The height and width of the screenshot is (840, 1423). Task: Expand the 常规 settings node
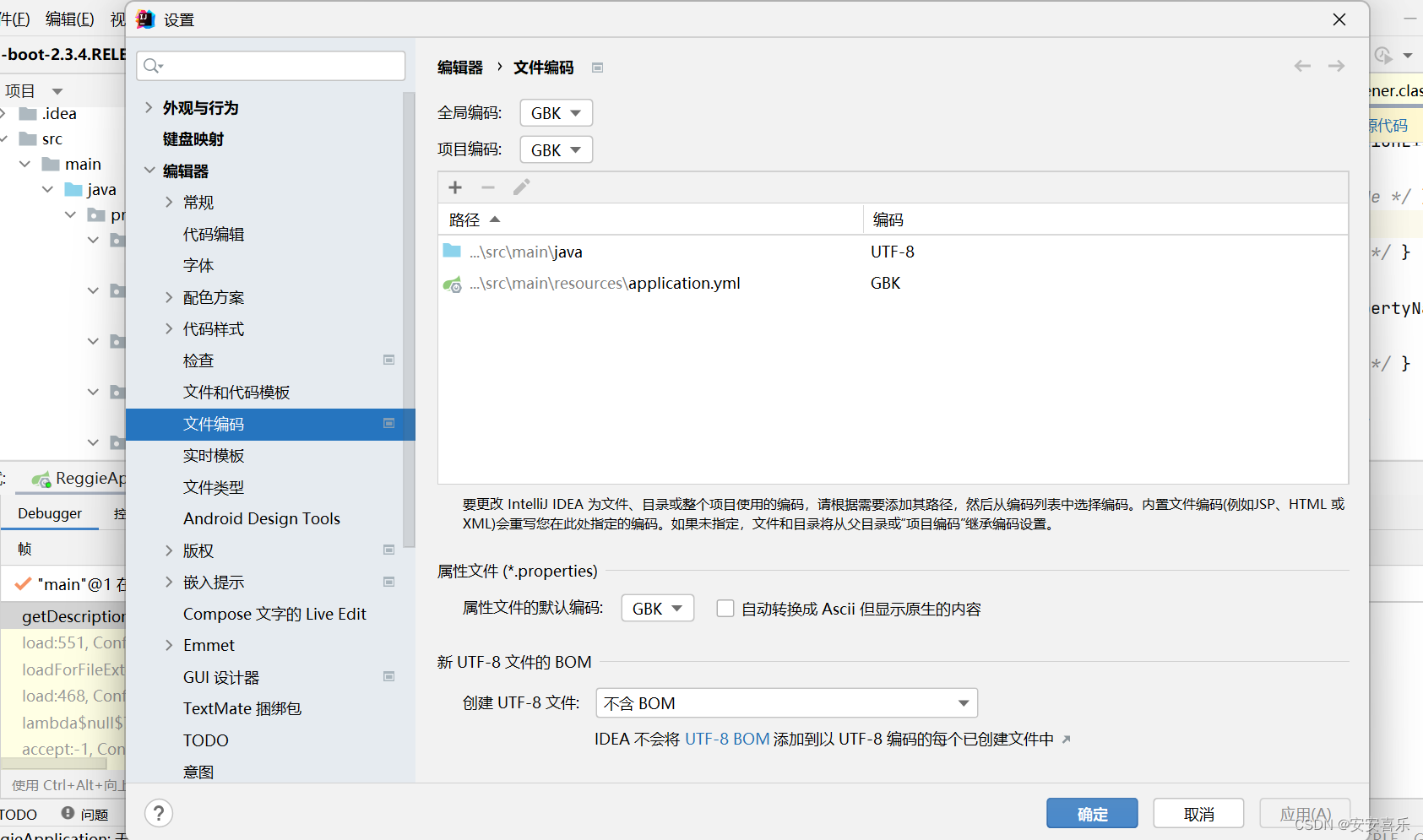[169, 202]
